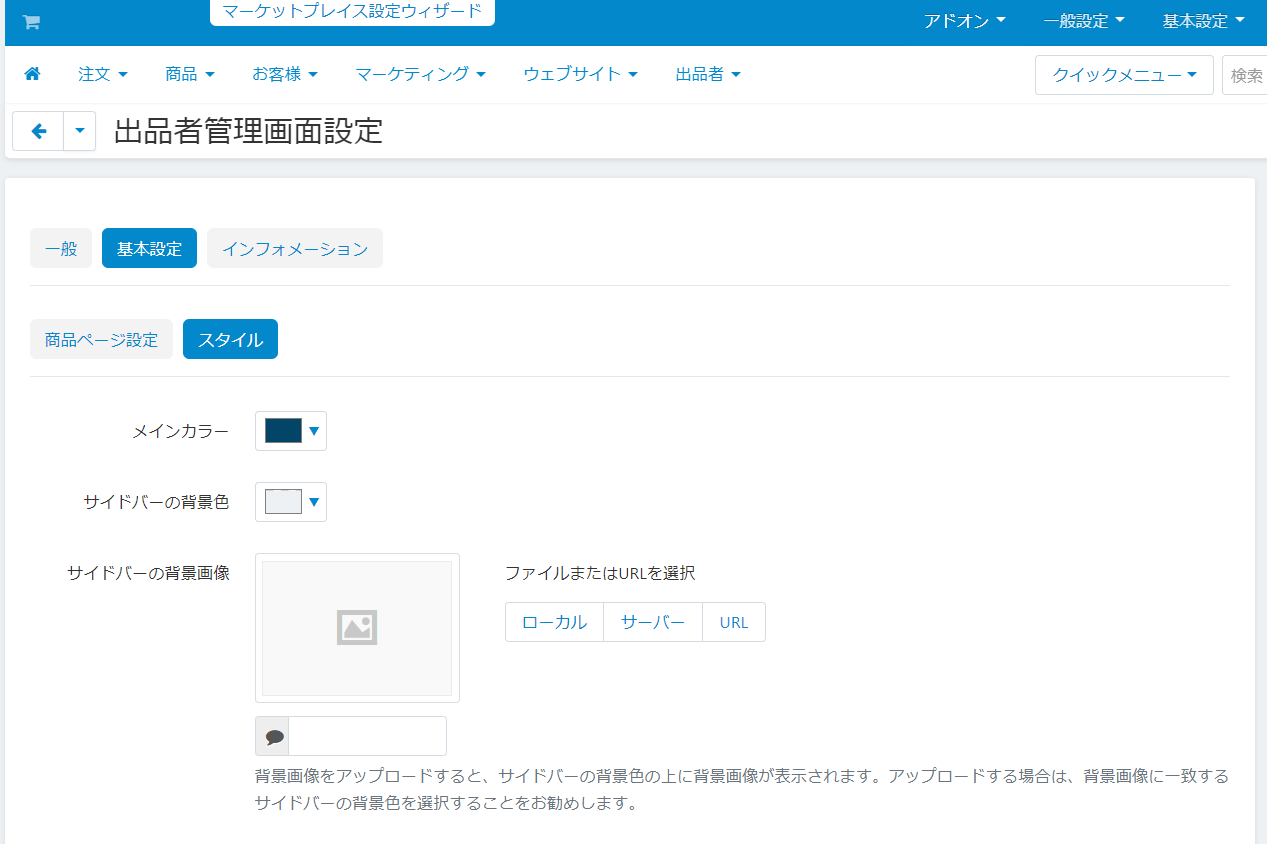Expand the アドオン menu
The height and width of the screenshot is (844, 1267).
pos(964,21)
